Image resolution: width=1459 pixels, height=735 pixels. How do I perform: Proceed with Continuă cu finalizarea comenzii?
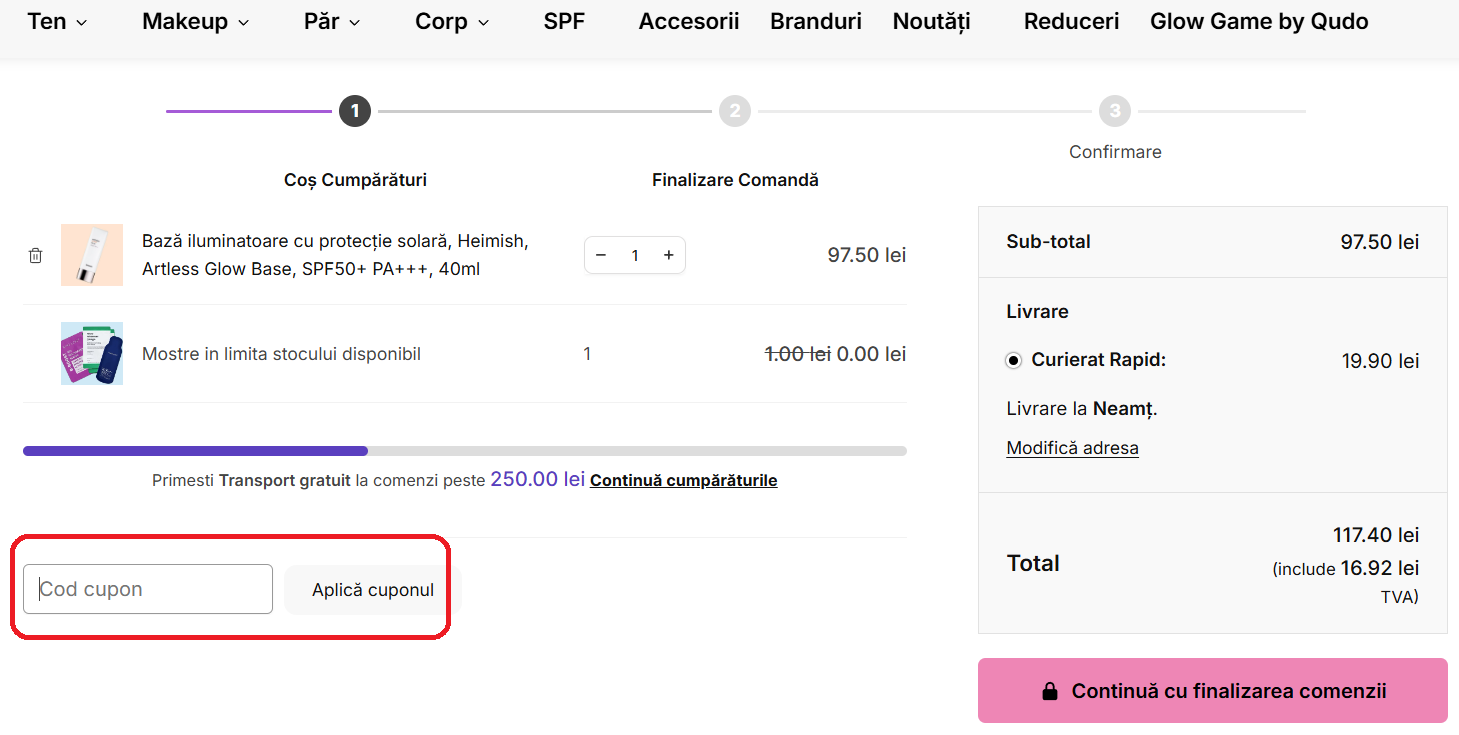pos(1212,691)
